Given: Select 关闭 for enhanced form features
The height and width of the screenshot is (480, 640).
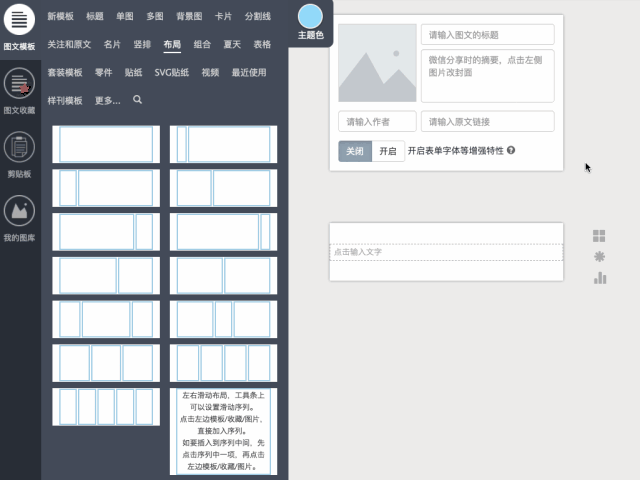Looking at the screenshot, I should (355, 151).
